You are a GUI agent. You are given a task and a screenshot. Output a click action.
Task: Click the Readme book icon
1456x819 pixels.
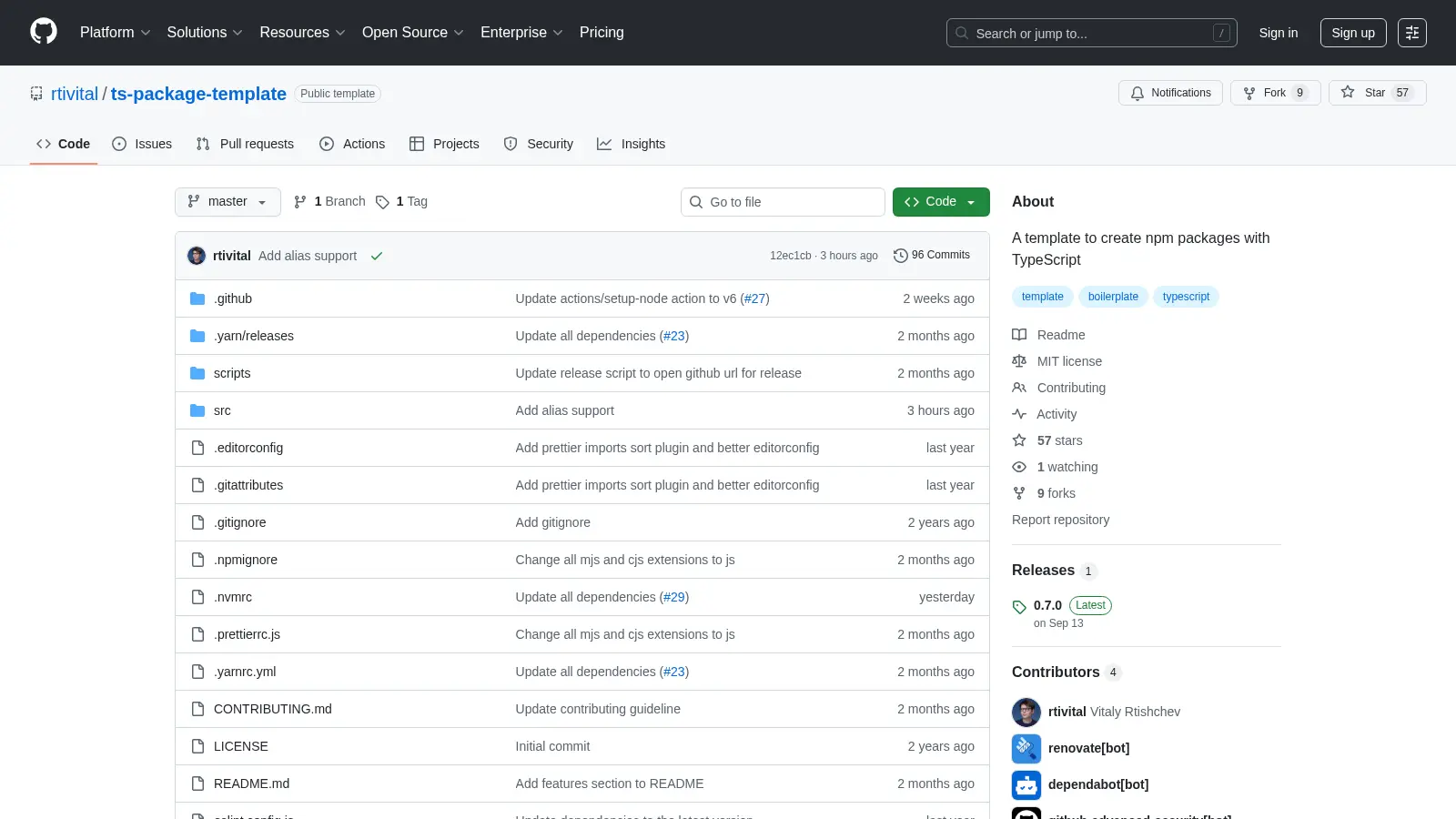tap(1019, 335)
